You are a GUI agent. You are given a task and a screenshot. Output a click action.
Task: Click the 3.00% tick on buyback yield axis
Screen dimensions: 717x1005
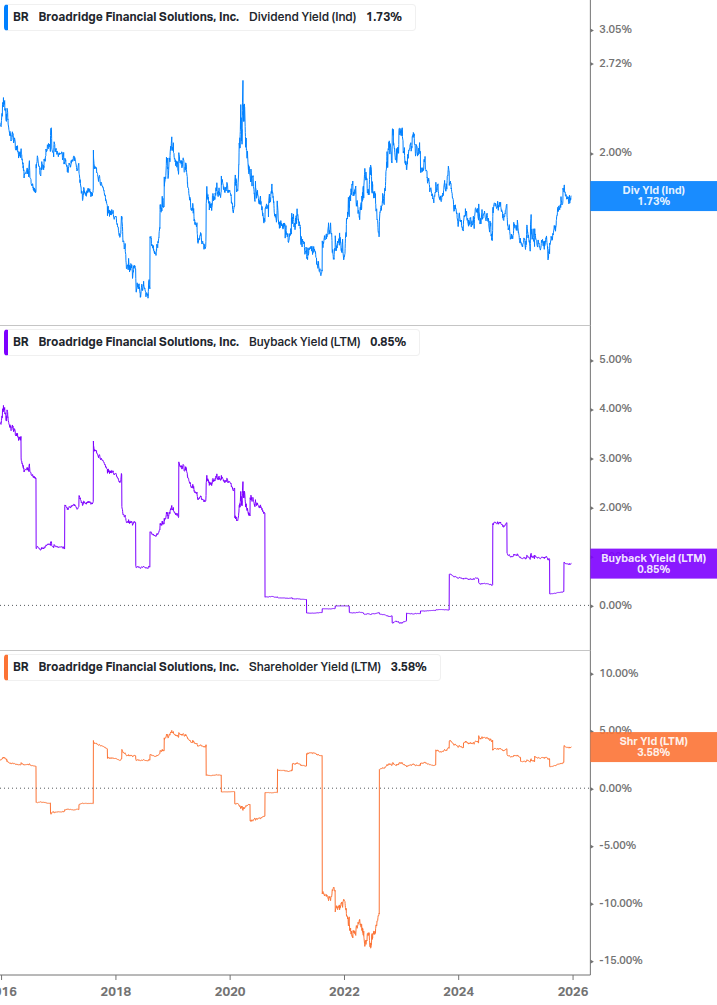[615, 458]
